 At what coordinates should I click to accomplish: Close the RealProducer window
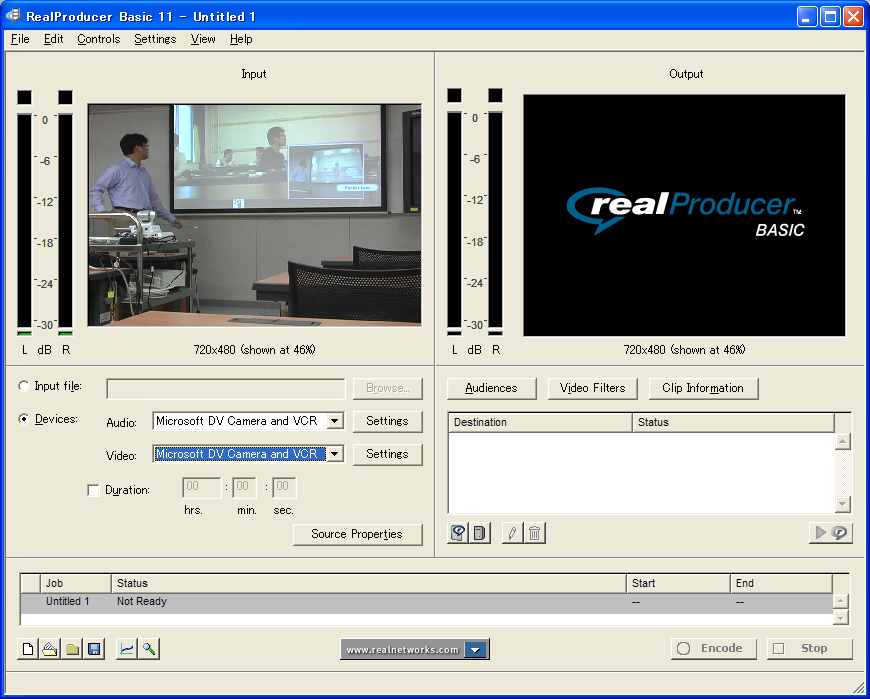coord(853,17)
